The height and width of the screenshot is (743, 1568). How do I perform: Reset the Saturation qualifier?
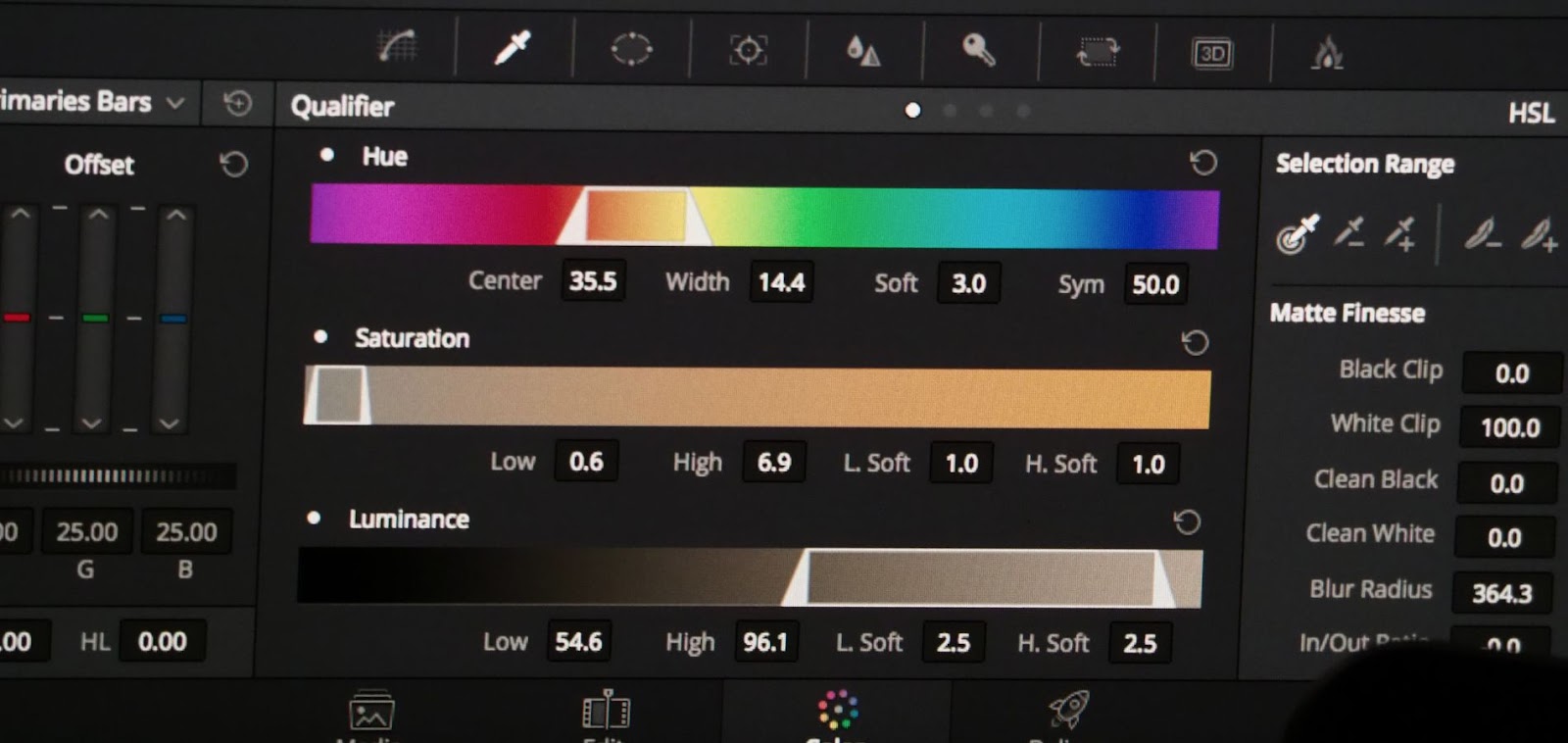pyautogui.click(x=1195, y=342)
